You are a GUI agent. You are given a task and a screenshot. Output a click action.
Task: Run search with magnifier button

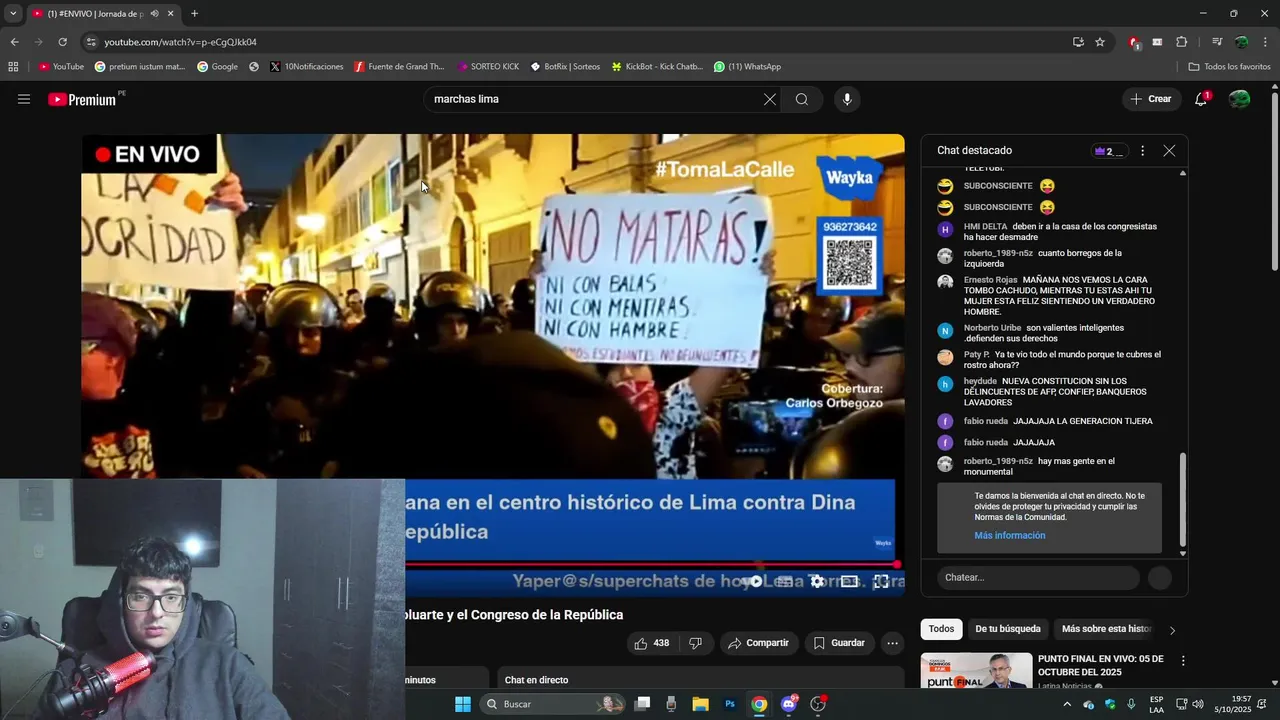coord(802,99)
